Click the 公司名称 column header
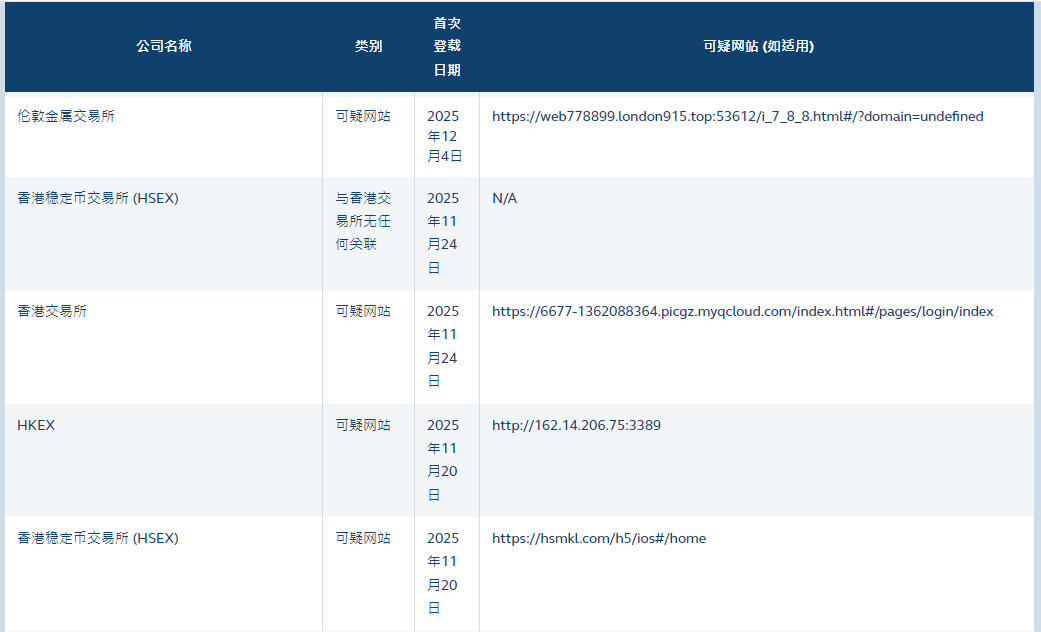Screen dimensions: 1041x632 point(163,46)
